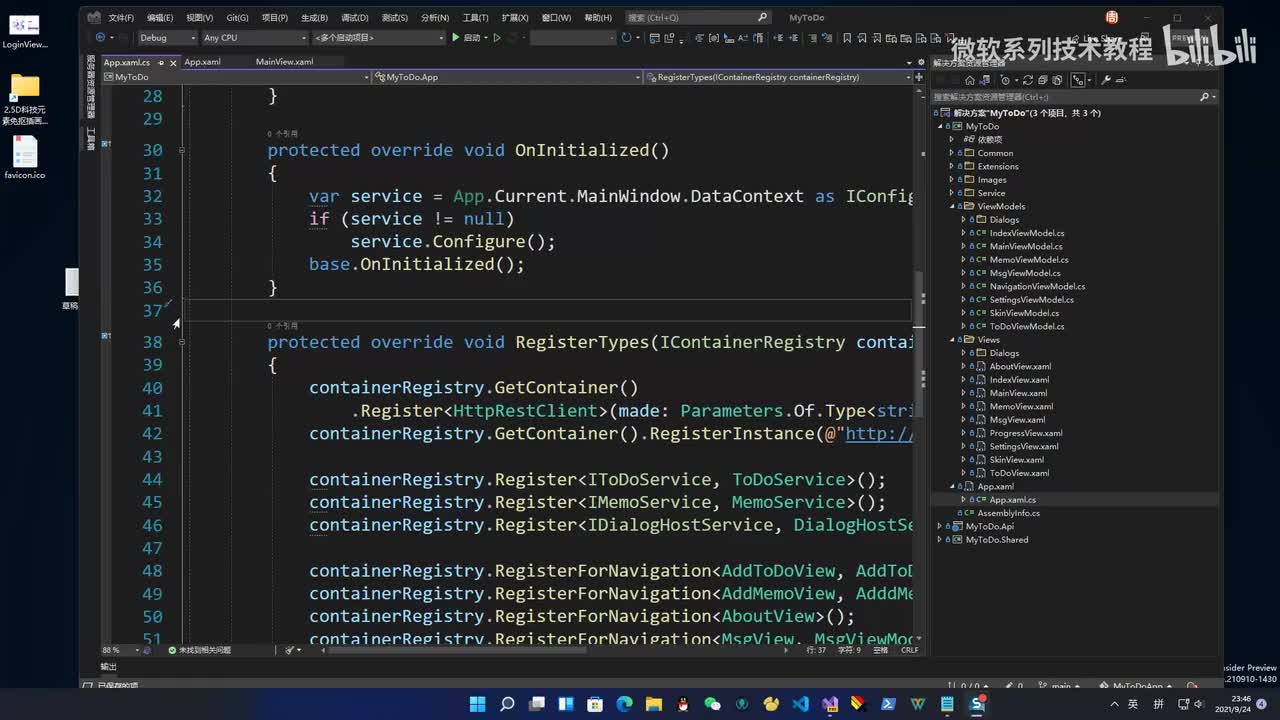Click the Home icon in Solution Explorer toolbar
Viewport: 1280px width, 720px height.
pos(970,80)
